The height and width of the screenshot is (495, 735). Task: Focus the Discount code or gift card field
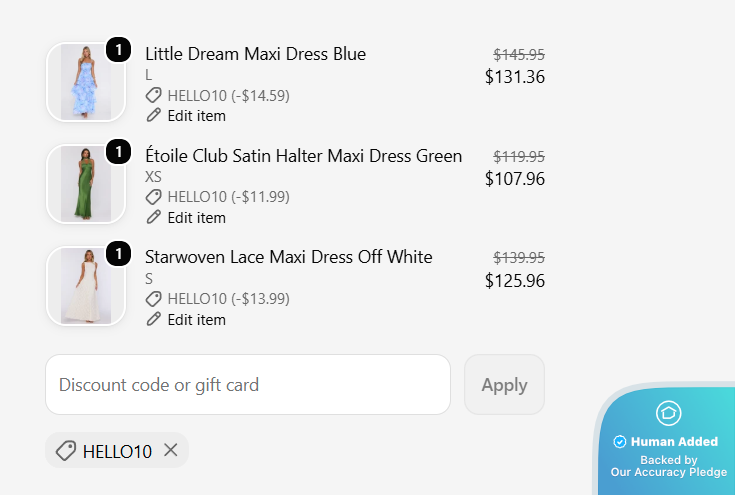[x=248, y=385]
